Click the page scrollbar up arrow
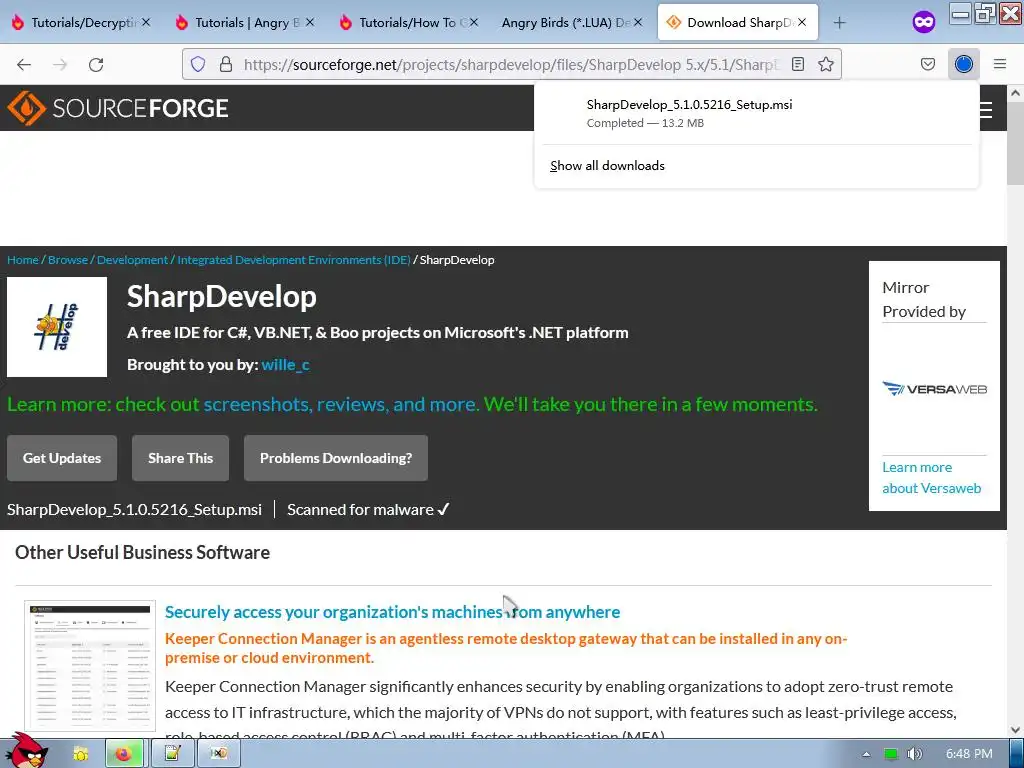Viewport: 1024px width, 768px height. pyautogui.click(x=1015, y=93)
